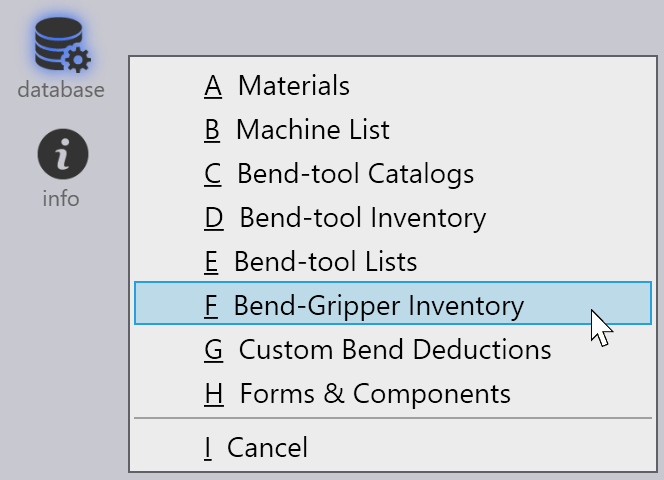Open Bend-tool Catalogs

coord(355,174)
